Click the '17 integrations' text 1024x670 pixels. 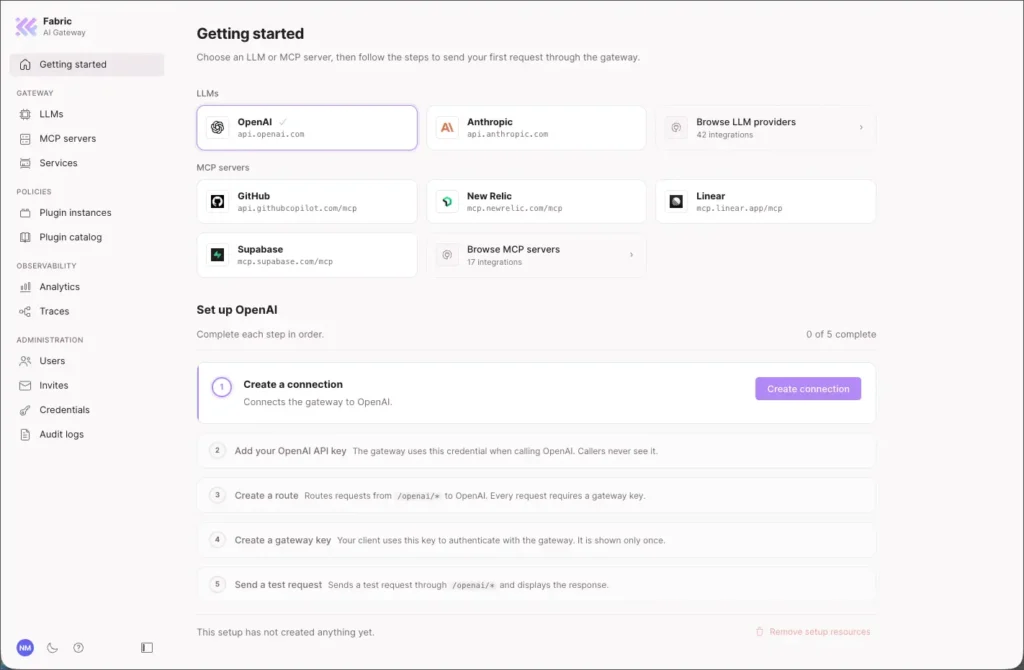pyautogui.click(x=494, y=263)
